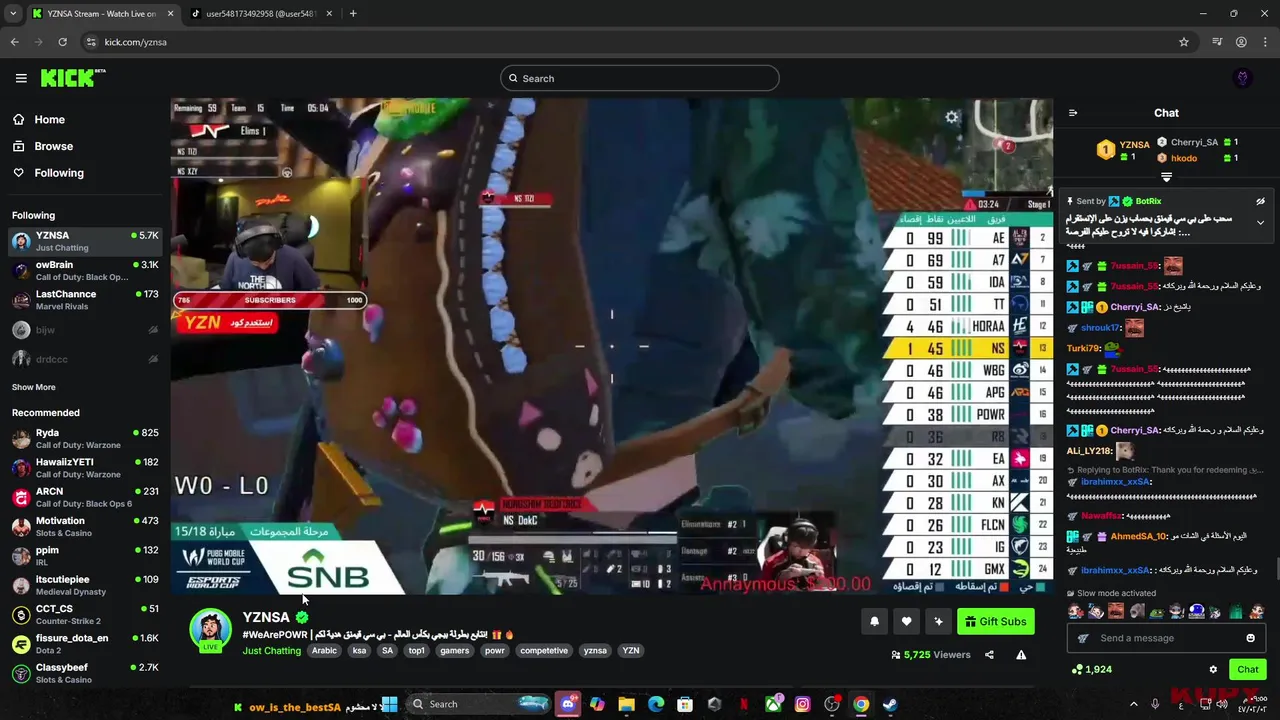1280x720 pixels.
Task: Open a new browser tab
Action: click(x=353, y=14)
